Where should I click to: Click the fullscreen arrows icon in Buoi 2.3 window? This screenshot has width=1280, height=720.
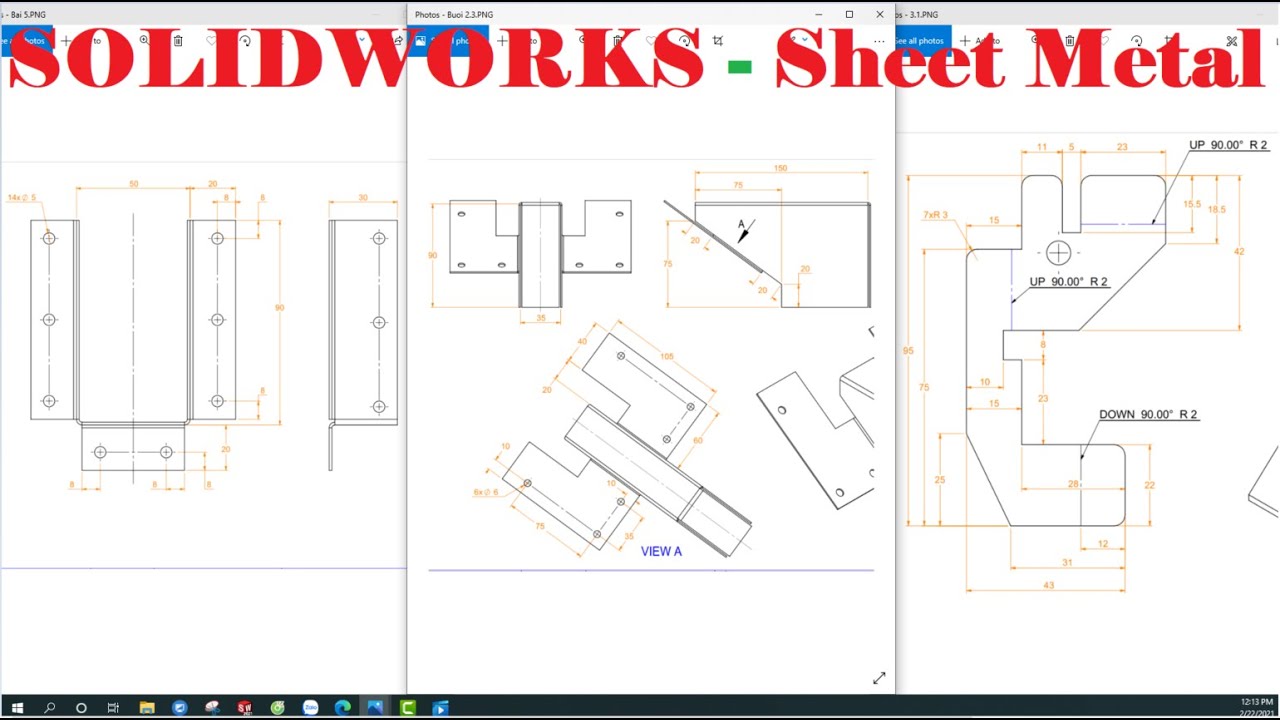point(879,678)
